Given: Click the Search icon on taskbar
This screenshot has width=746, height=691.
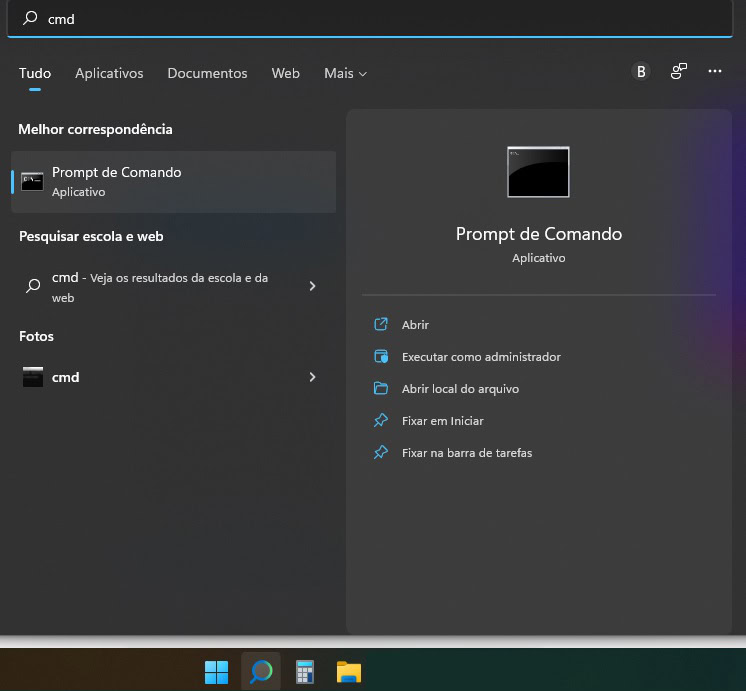Looking at the screenshot, I should (x=261, y=672).
